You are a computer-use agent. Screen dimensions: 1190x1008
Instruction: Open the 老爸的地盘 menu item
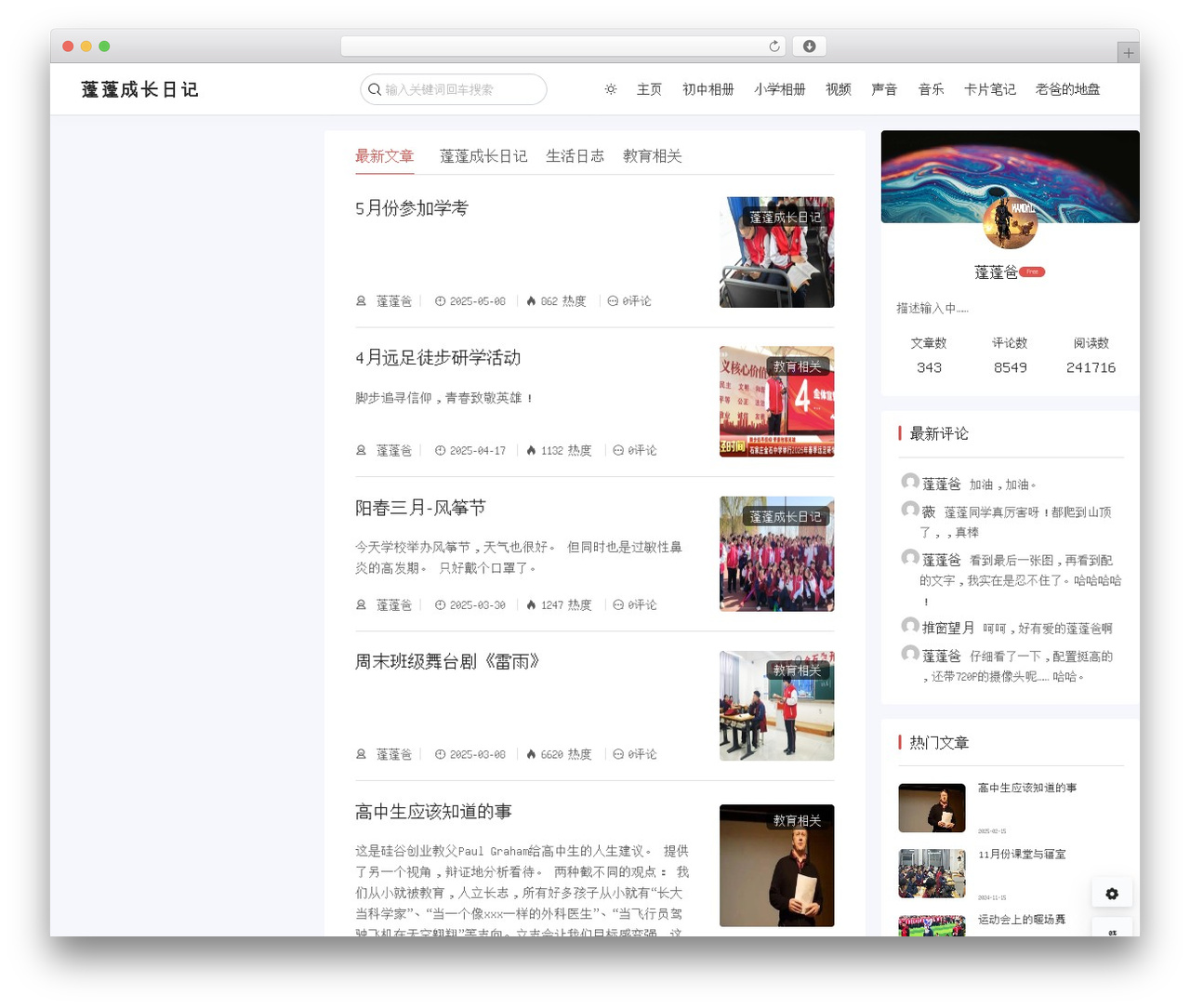tap(1067, 89)
